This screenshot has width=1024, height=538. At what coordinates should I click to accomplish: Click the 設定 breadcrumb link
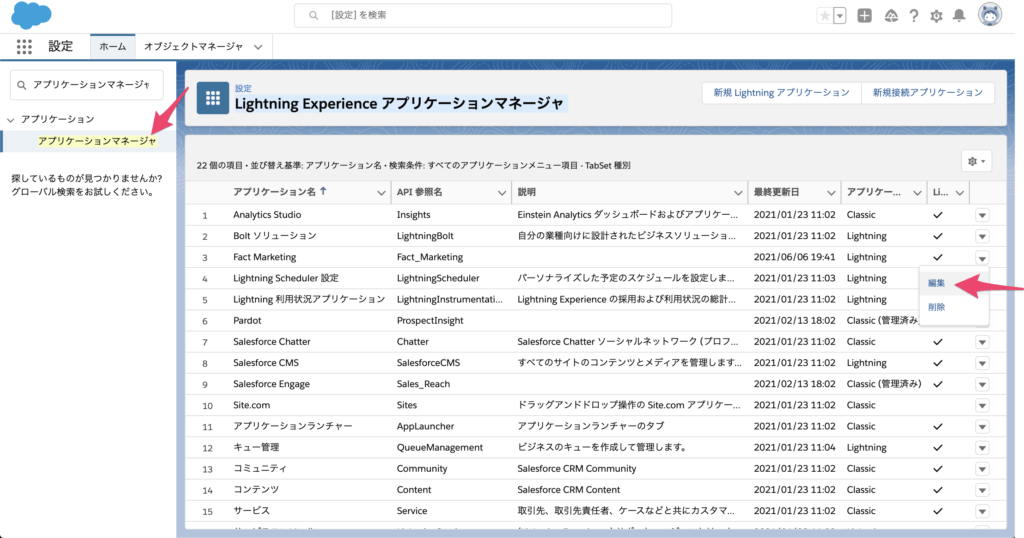click(x=243, y=88)
